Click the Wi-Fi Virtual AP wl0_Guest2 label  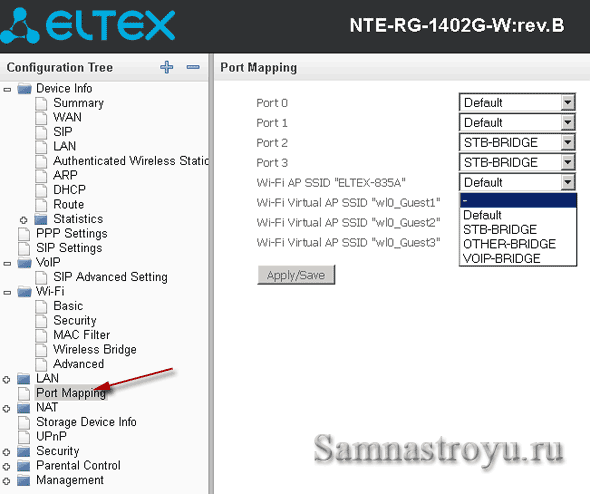348,223
